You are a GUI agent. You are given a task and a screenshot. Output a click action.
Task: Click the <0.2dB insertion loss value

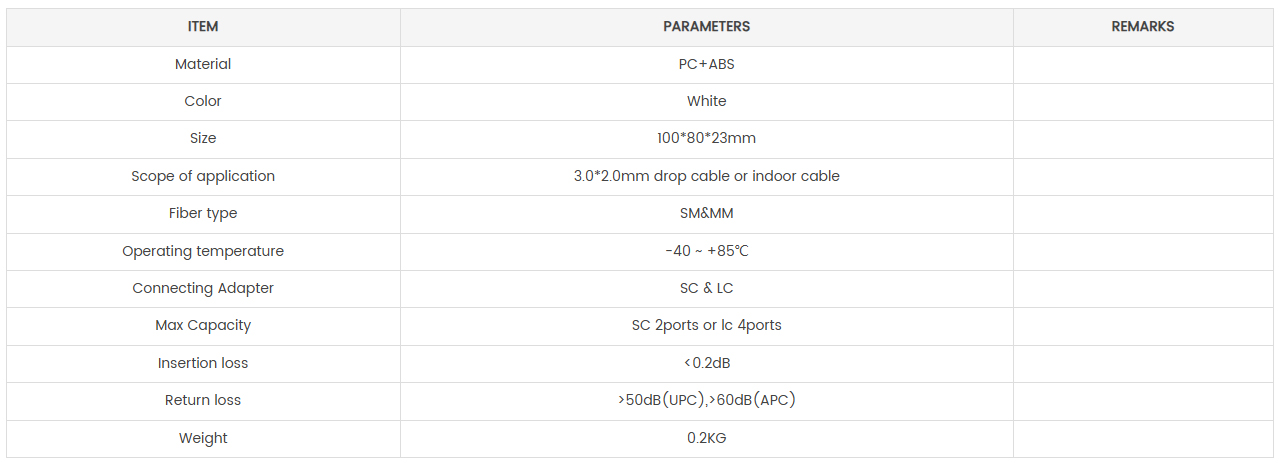click(x=706, y=363)
